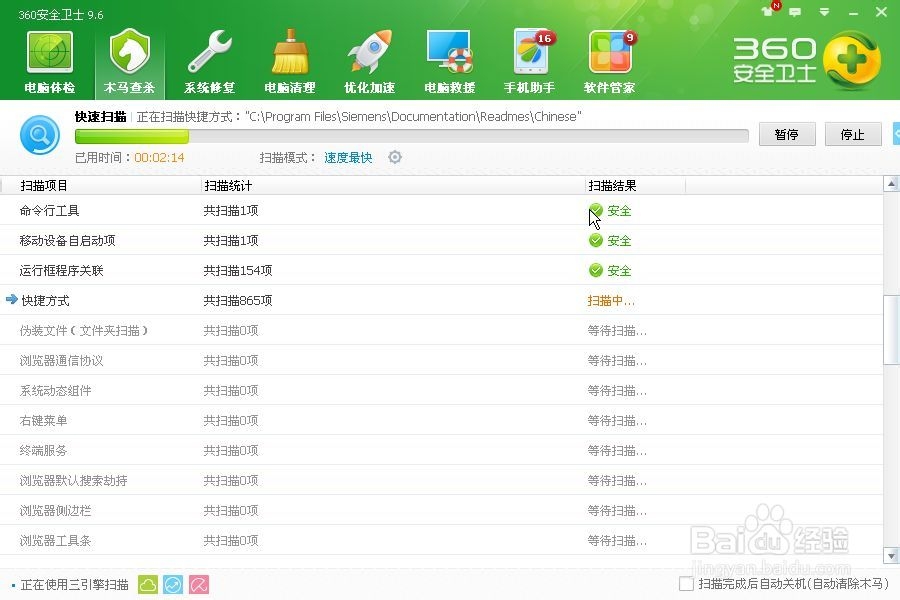Click the notification shirt icon in title bar

768,11
